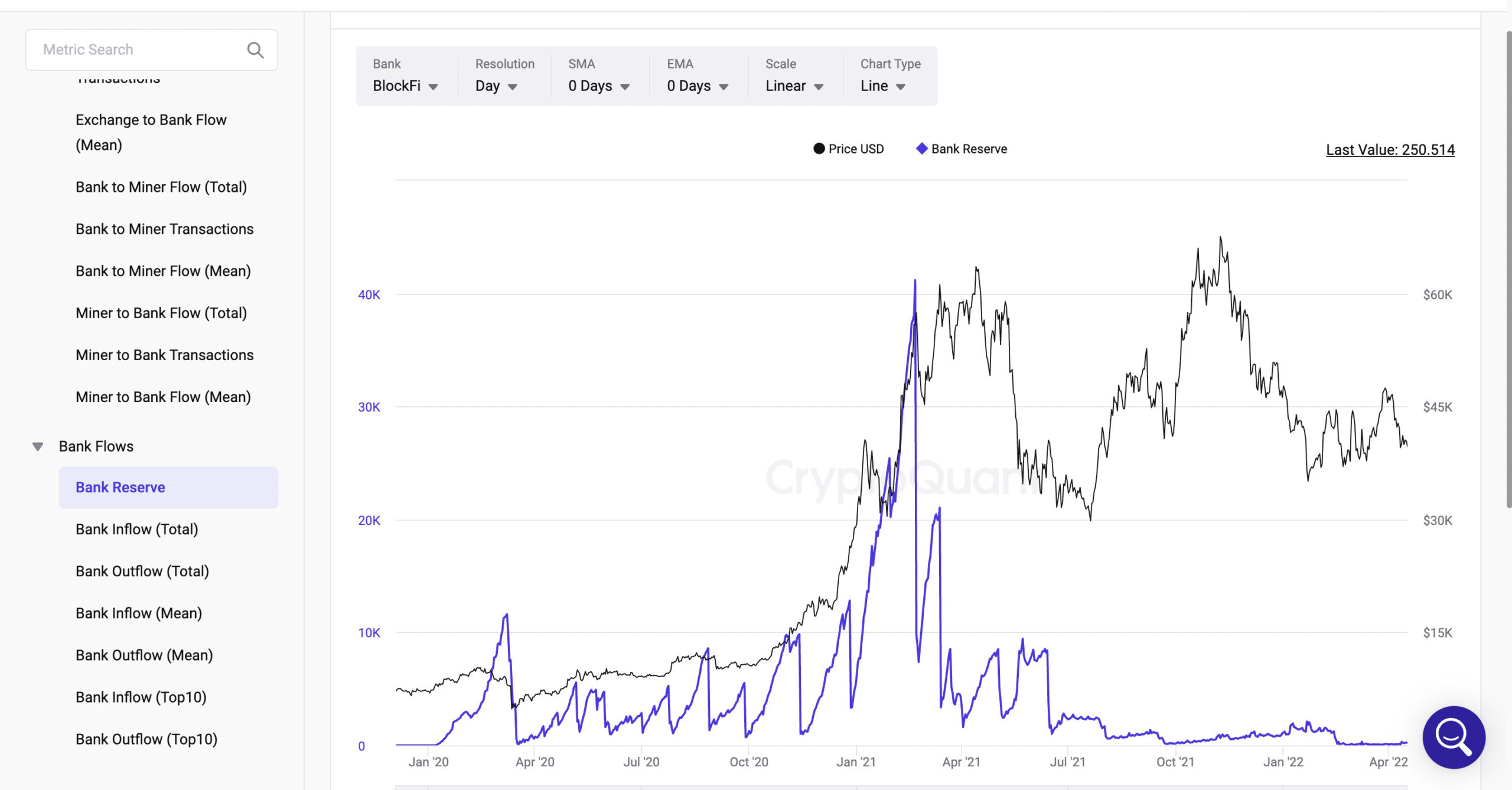The width and height of the screenshot is (1512, 790).
Task: Open the Bank dropdown set to BlockFi
Action: click(406, 86)
